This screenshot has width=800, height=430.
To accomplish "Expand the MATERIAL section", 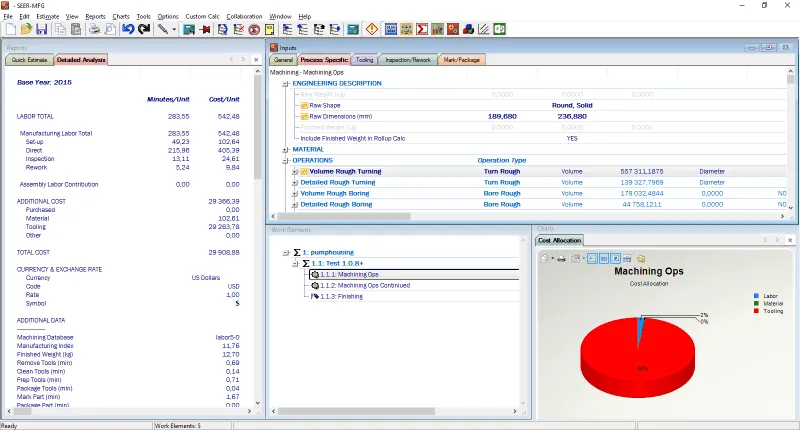I will 285,149.
